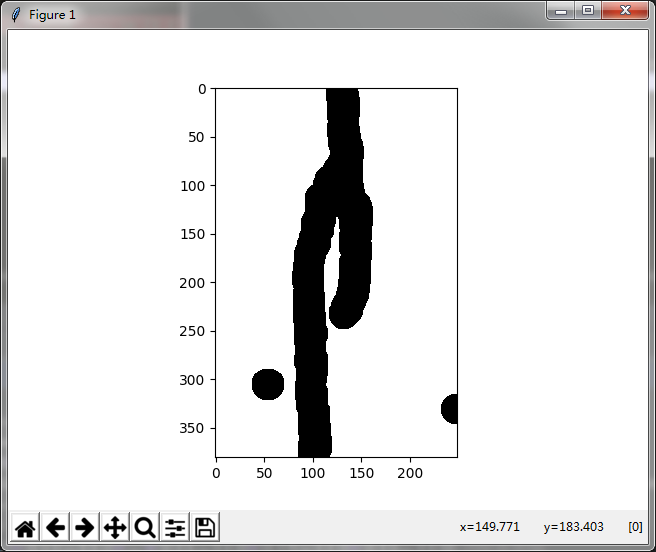Click the y-axis tick label 350
Image resolution: width=656 pixels, height=552 pixels.
pyautogui.click(x=192, y=428)
